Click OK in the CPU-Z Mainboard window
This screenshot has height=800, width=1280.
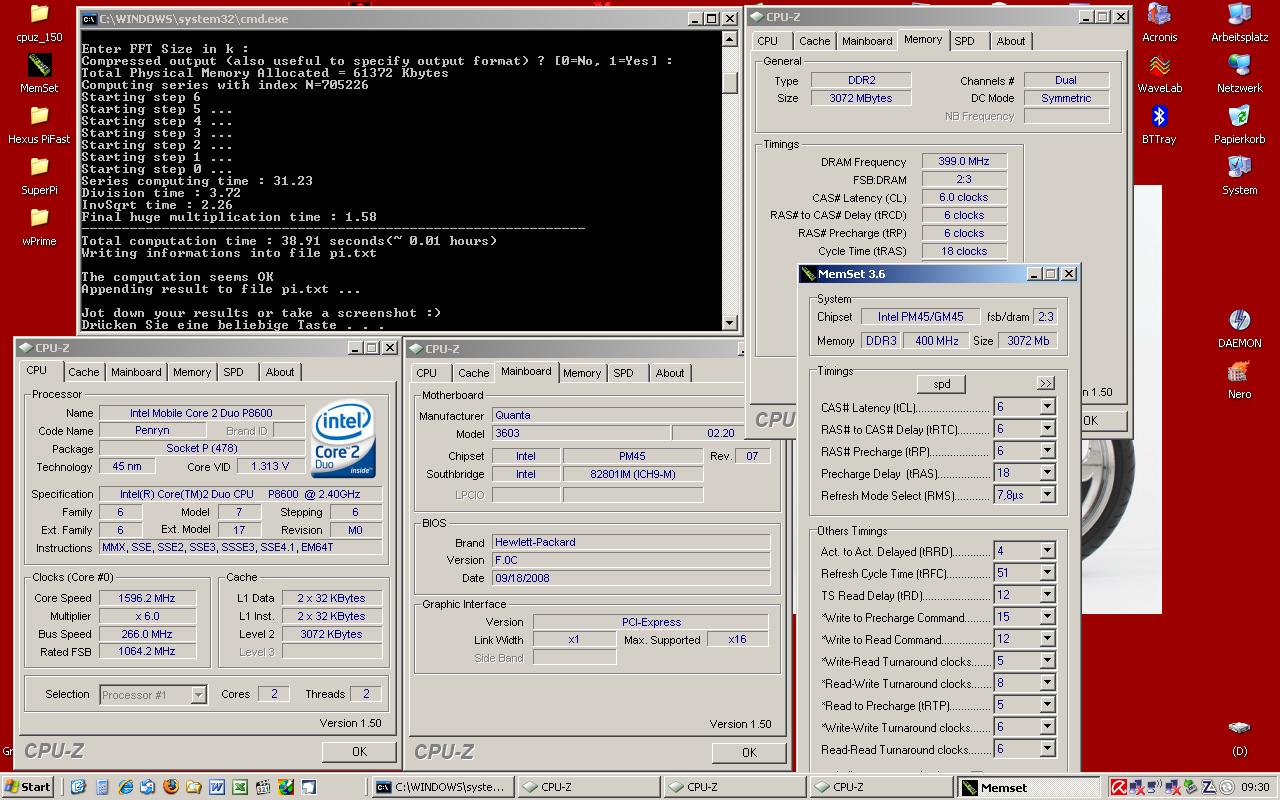(x=749, y=753)
